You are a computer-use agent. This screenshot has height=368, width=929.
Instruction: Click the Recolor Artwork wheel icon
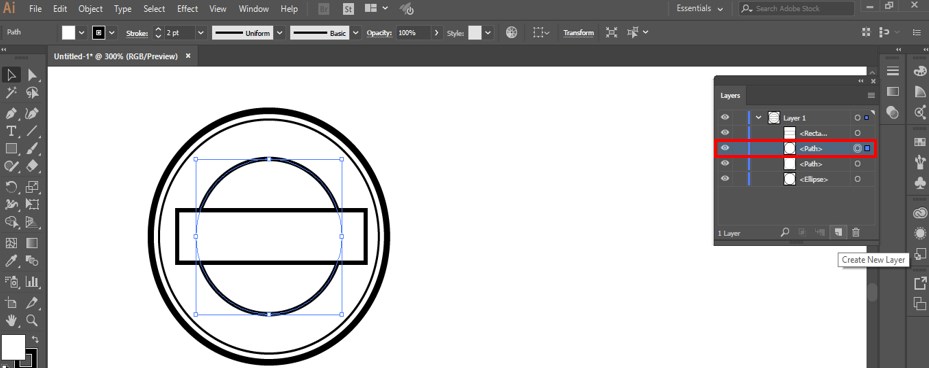[511, 33]
